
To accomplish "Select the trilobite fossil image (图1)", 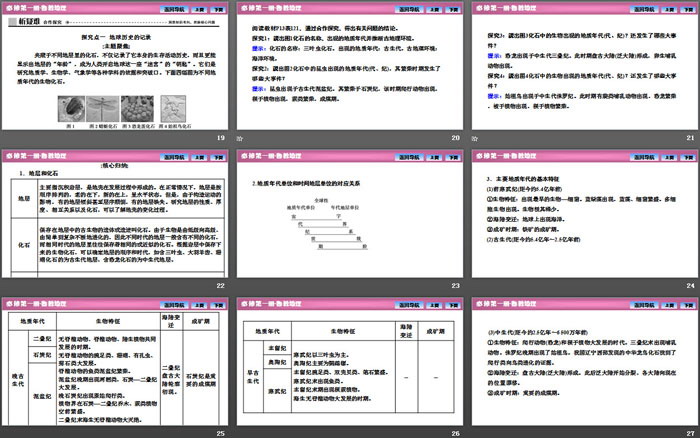I will point(69,108).
